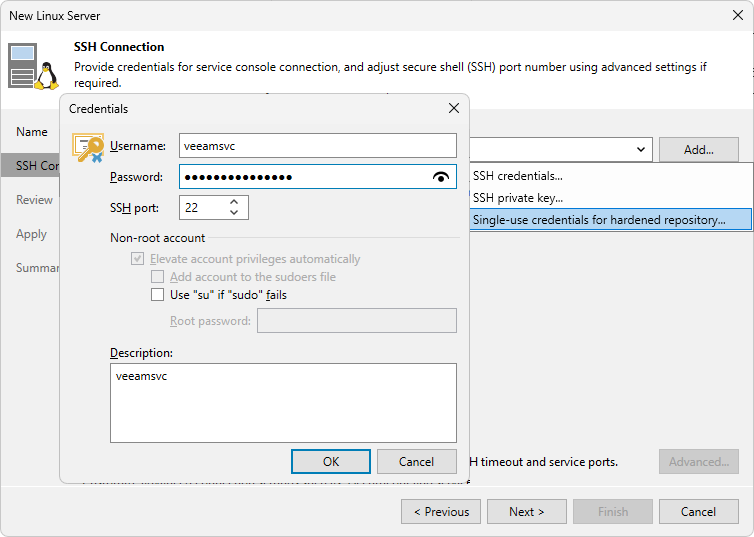Click the Root password field
754x537 pixels.
[357, 321]
